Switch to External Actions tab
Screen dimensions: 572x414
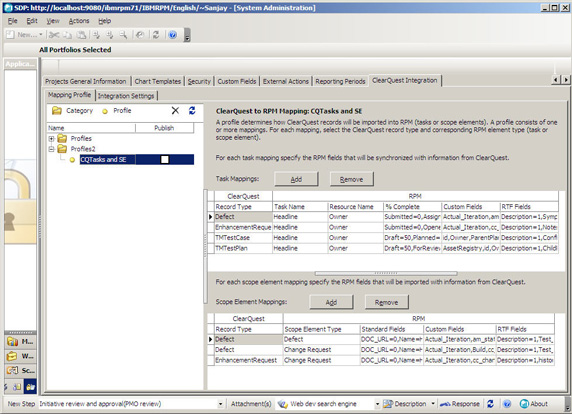tap(286, 81)
